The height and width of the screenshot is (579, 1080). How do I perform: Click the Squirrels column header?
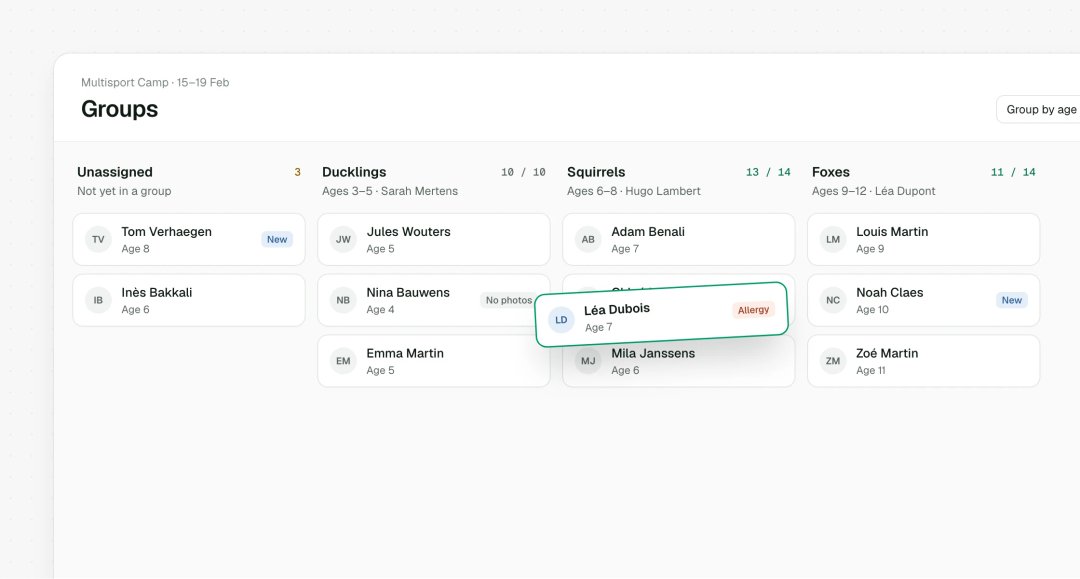[596, 172]
